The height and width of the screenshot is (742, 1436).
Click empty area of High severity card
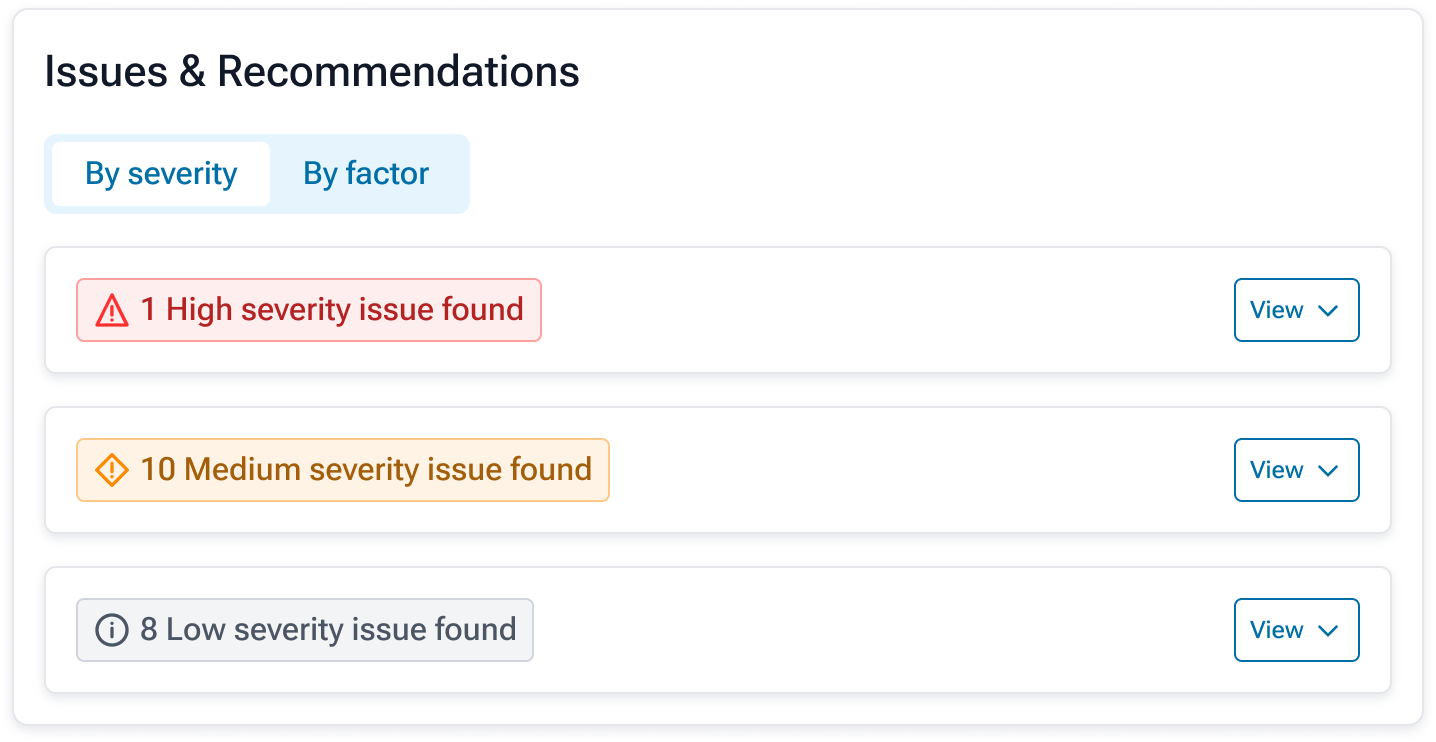click(880, 310)
